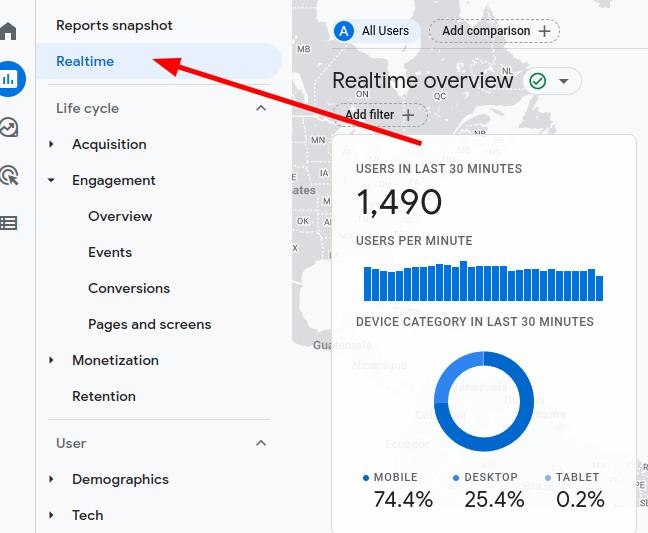Click the plus icon in Add comparison
The width and height of the screenshot is (648, 533).
tap(545, 31)
